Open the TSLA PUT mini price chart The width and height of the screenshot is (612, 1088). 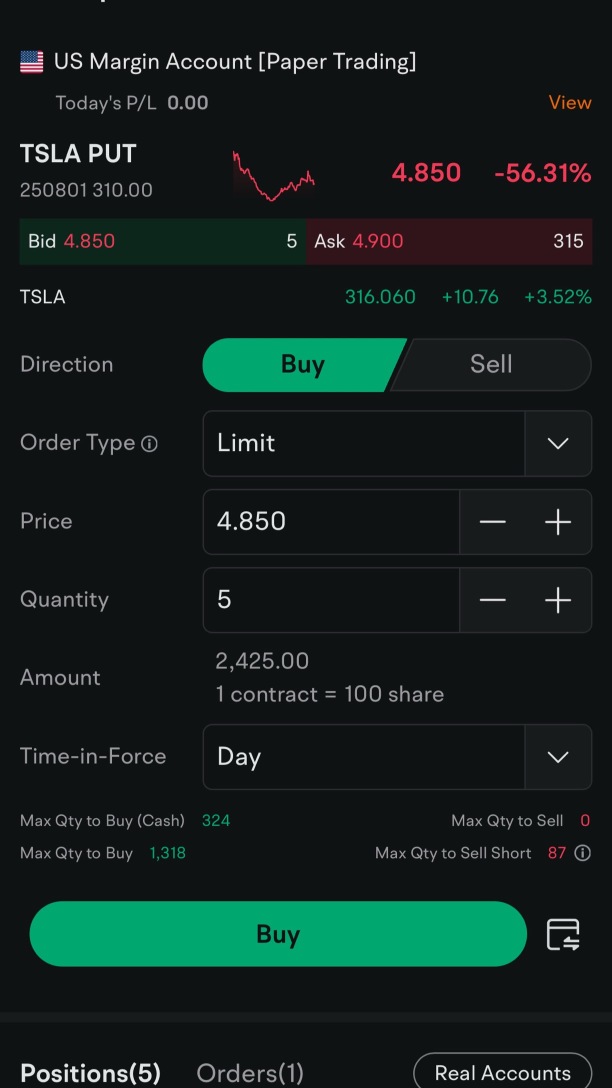tap(273, 176)
